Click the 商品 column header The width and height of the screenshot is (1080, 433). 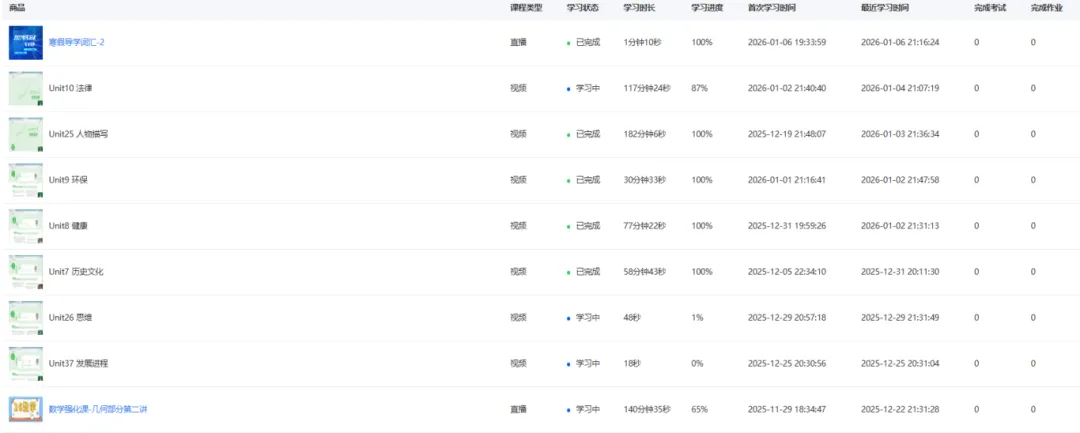17,8
